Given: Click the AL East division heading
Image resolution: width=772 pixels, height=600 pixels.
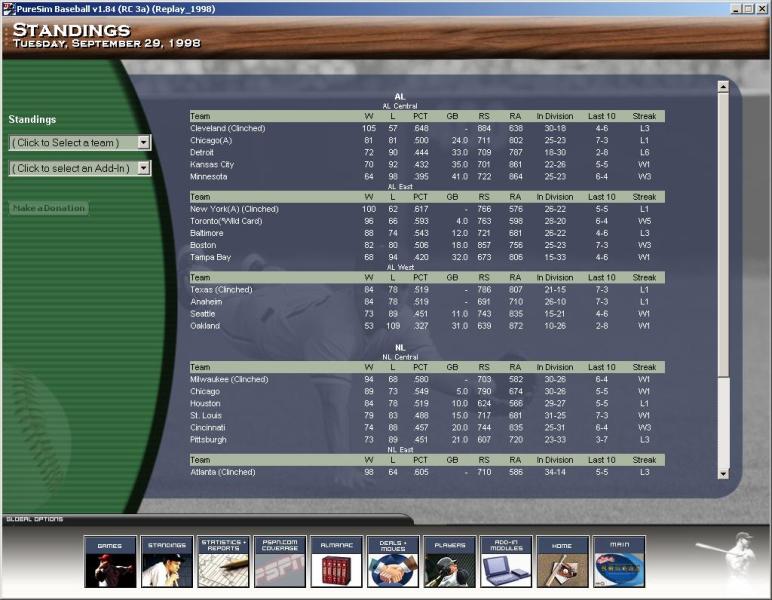Looking at the screenshot, I should pos(400,187).
